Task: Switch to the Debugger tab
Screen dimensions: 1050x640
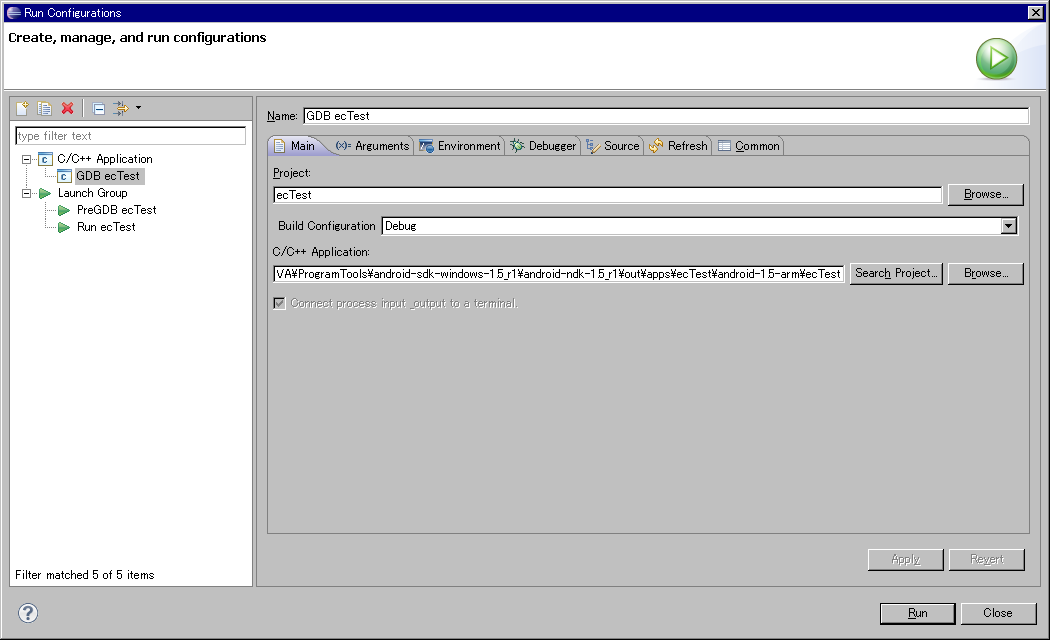Action: tap(543, 146)
